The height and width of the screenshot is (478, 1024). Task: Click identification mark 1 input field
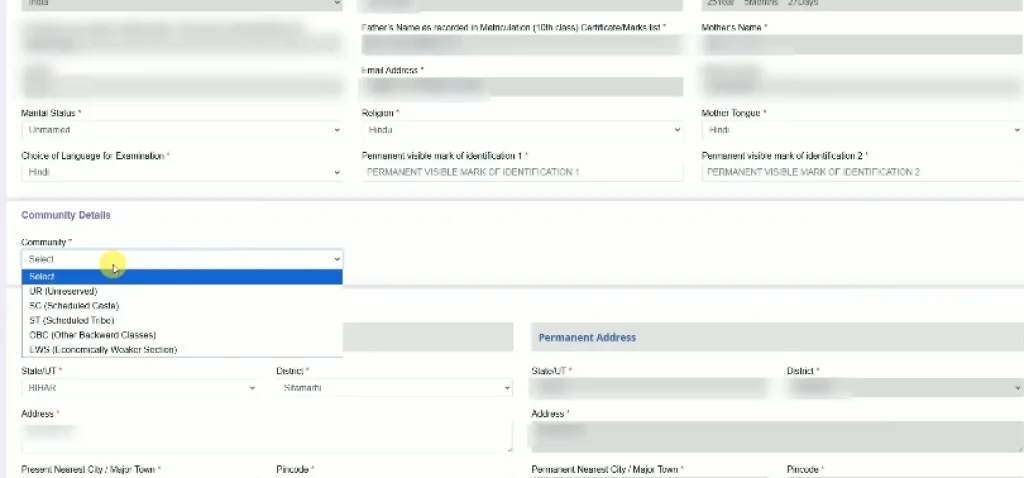[x=522, y=172]
